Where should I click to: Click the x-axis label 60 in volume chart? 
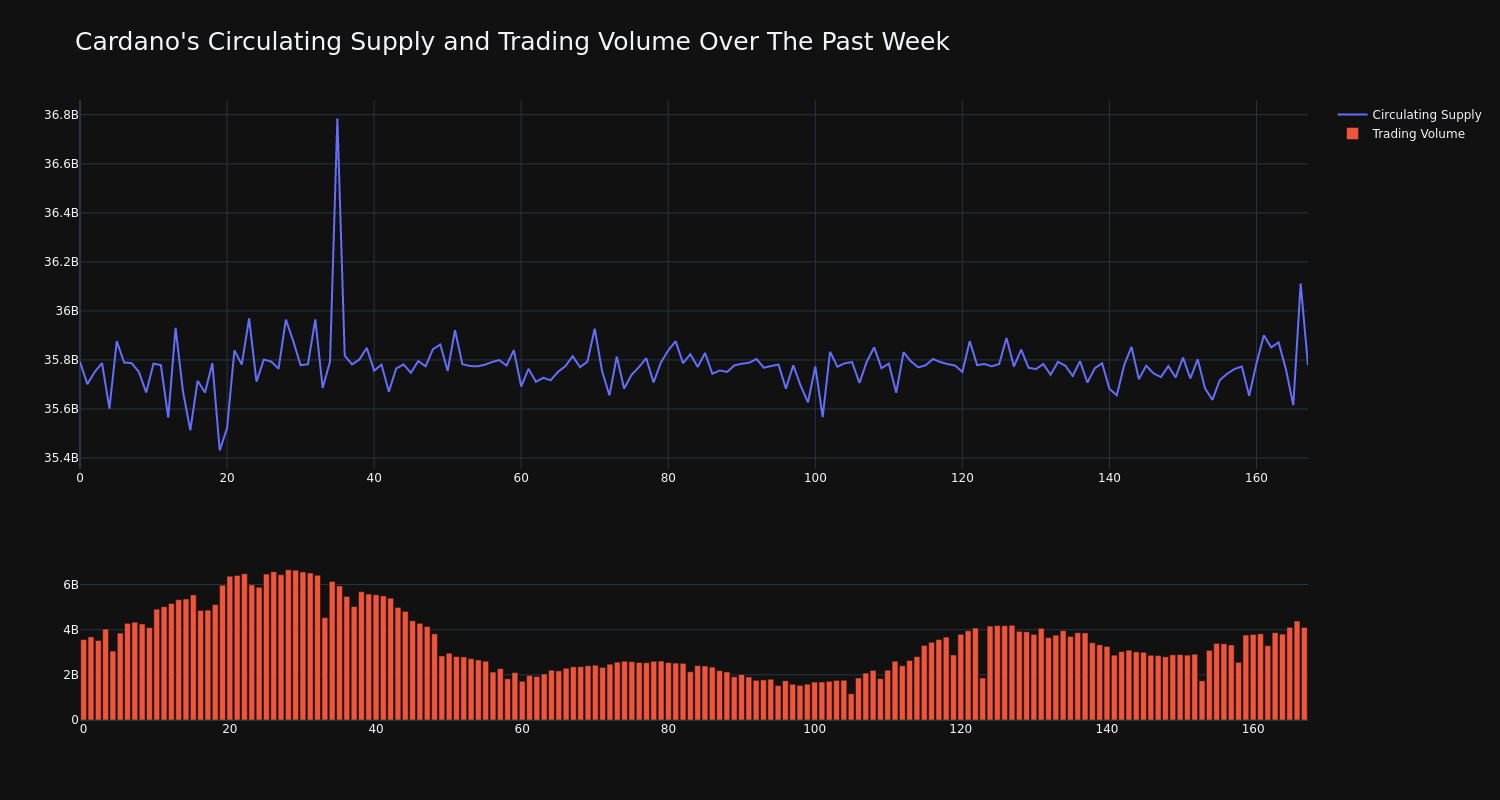point(522,729)
